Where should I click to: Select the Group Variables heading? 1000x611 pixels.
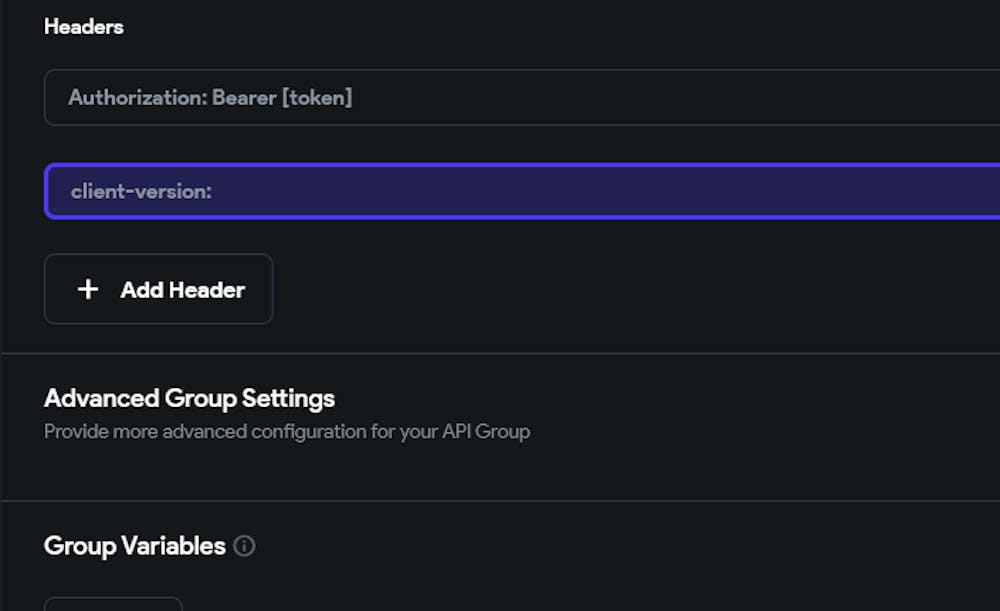point(134,546)
